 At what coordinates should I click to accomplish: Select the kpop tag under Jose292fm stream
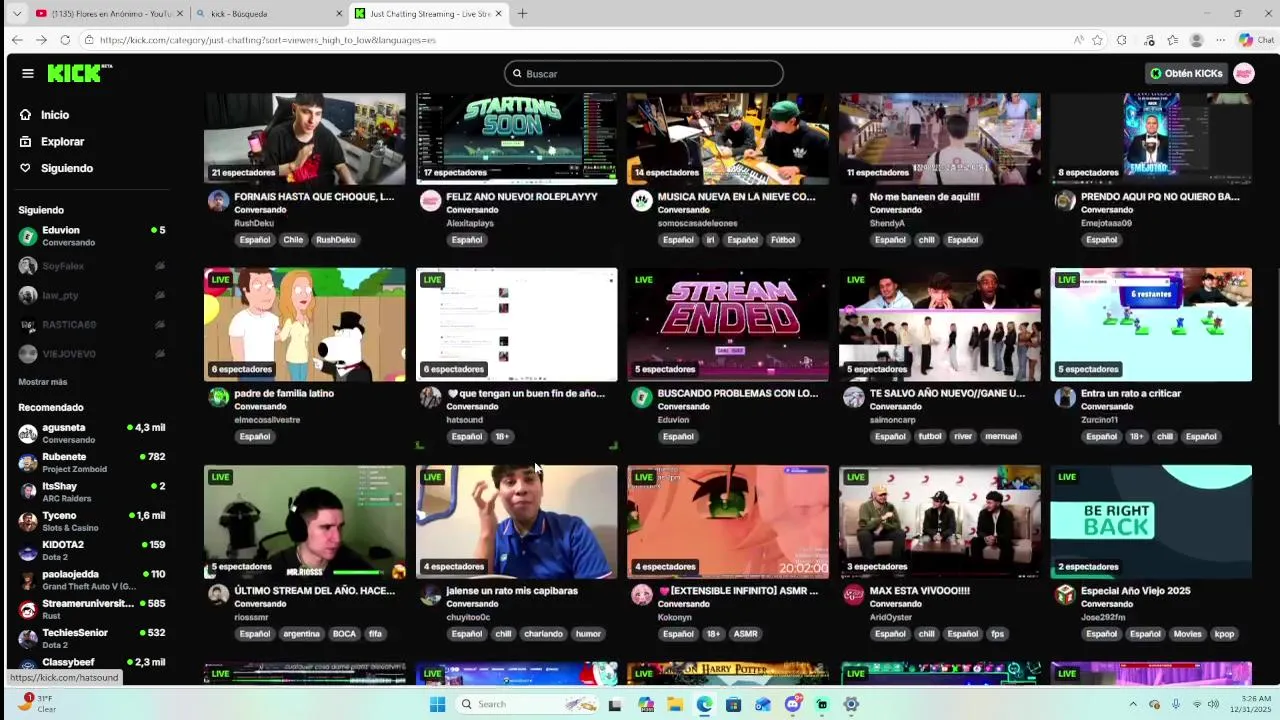point(1224,634)
